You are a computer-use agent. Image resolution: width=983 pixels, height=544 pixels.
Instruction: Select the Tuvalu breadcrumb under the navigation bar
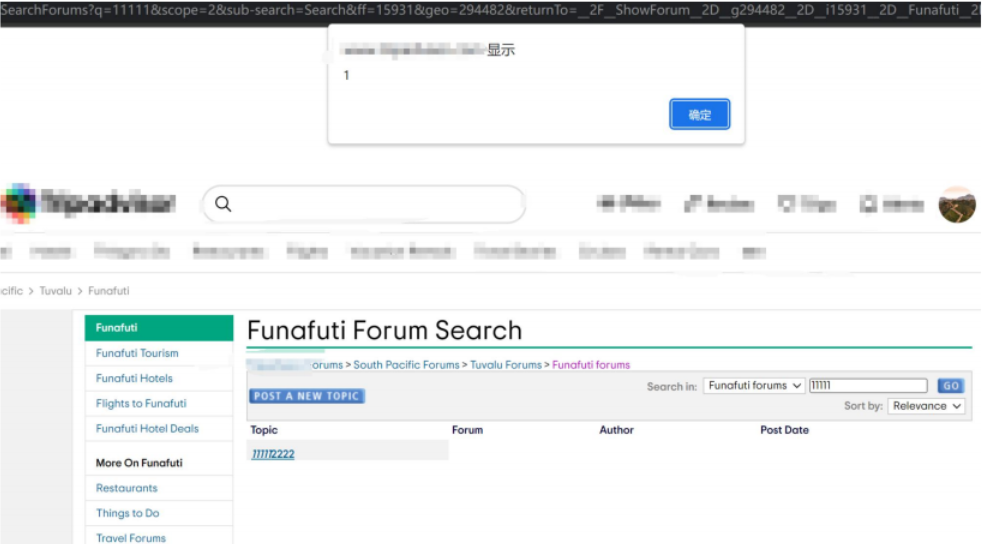pos(55,291)
